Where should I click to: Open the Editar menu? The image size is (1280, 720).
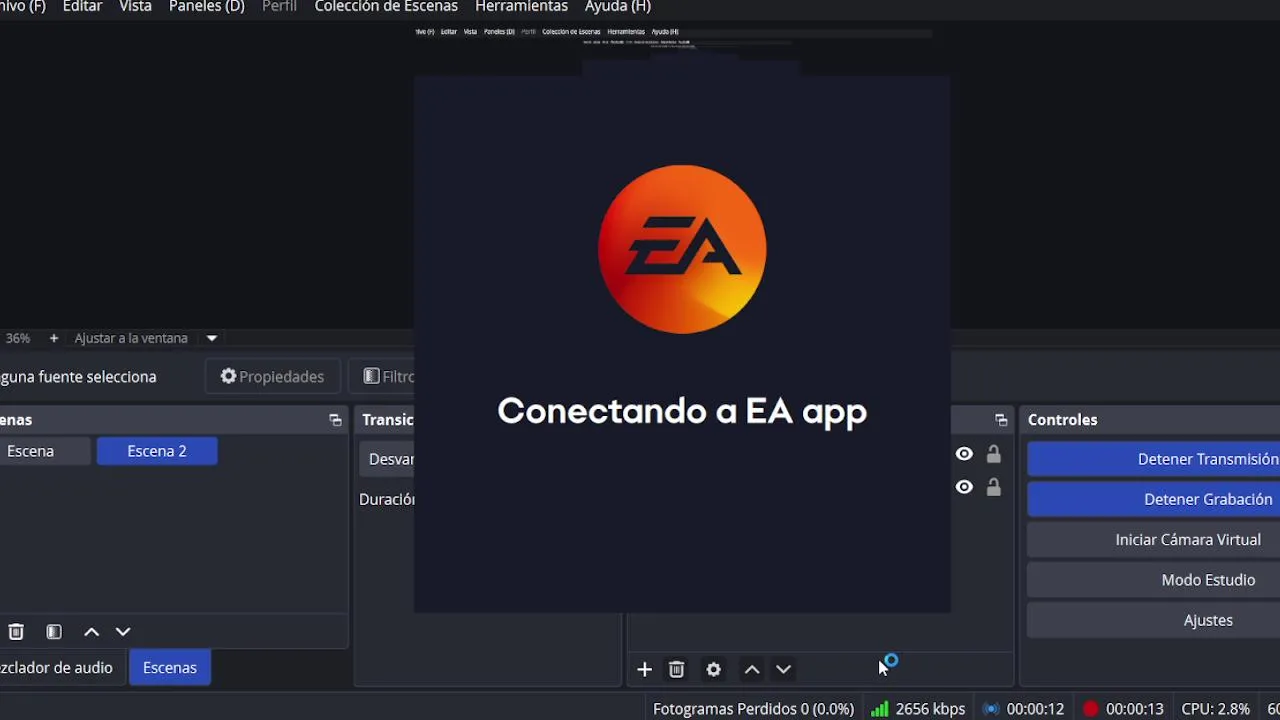point(82,7)
